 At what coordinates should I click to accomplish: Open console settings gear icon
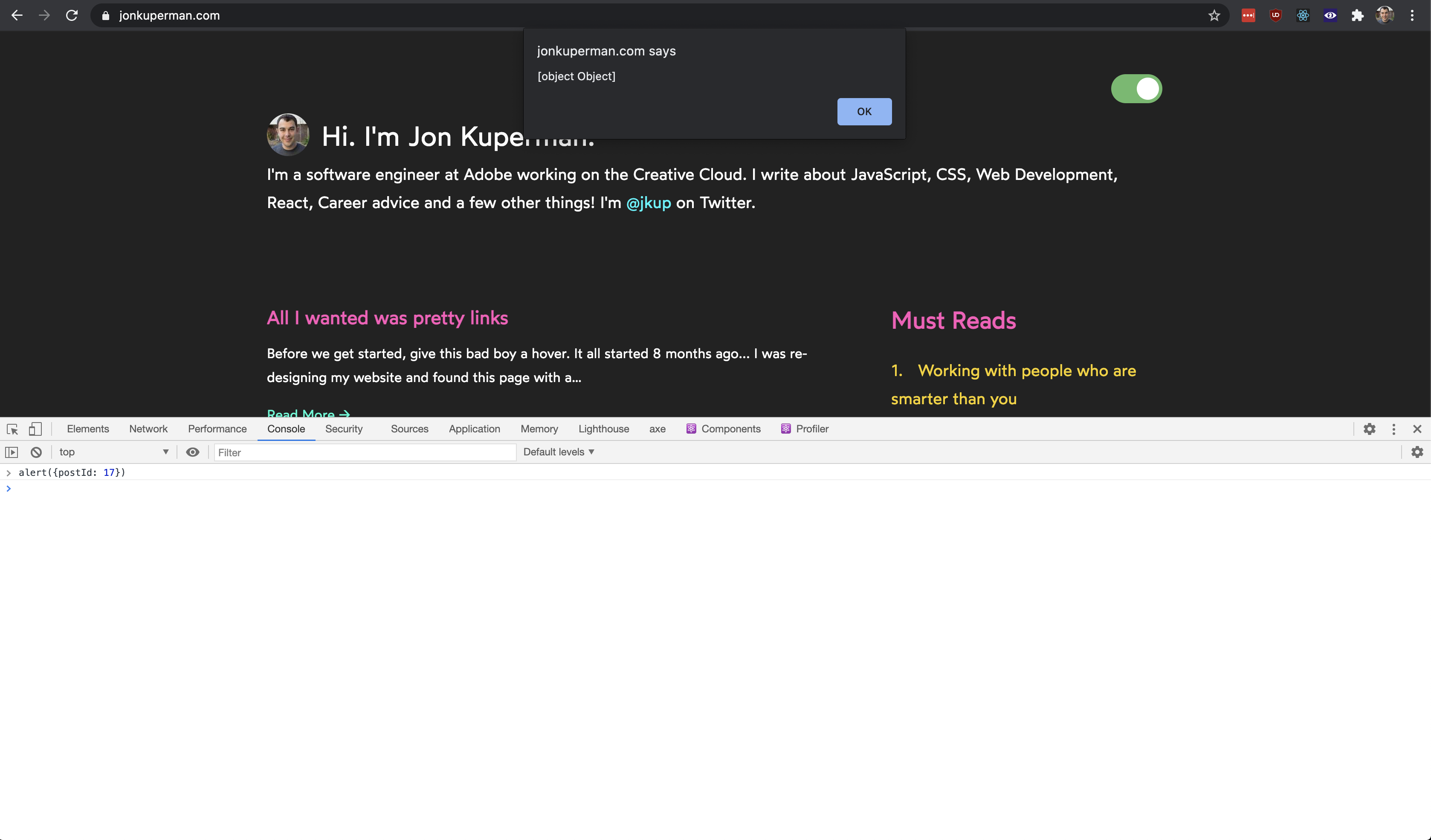point(1417,452)
